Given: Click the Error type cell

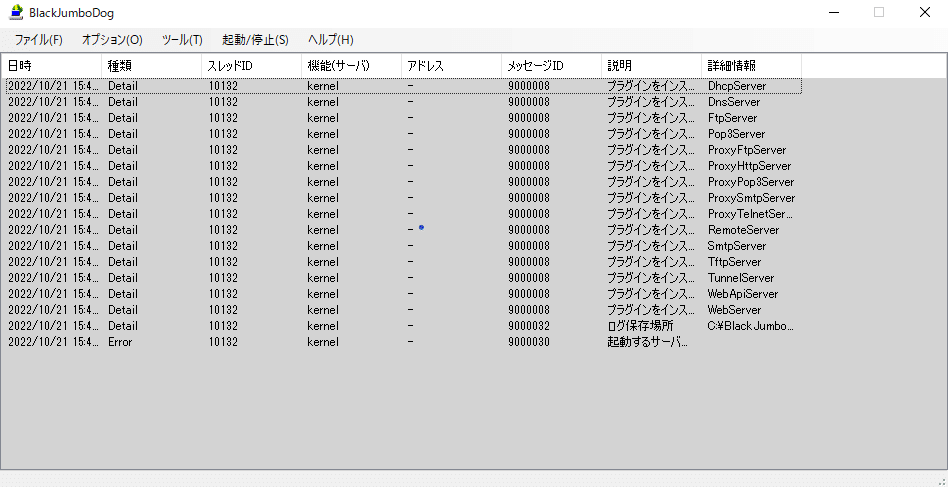Looking at the screenshot, I should [x=120, y=342].
